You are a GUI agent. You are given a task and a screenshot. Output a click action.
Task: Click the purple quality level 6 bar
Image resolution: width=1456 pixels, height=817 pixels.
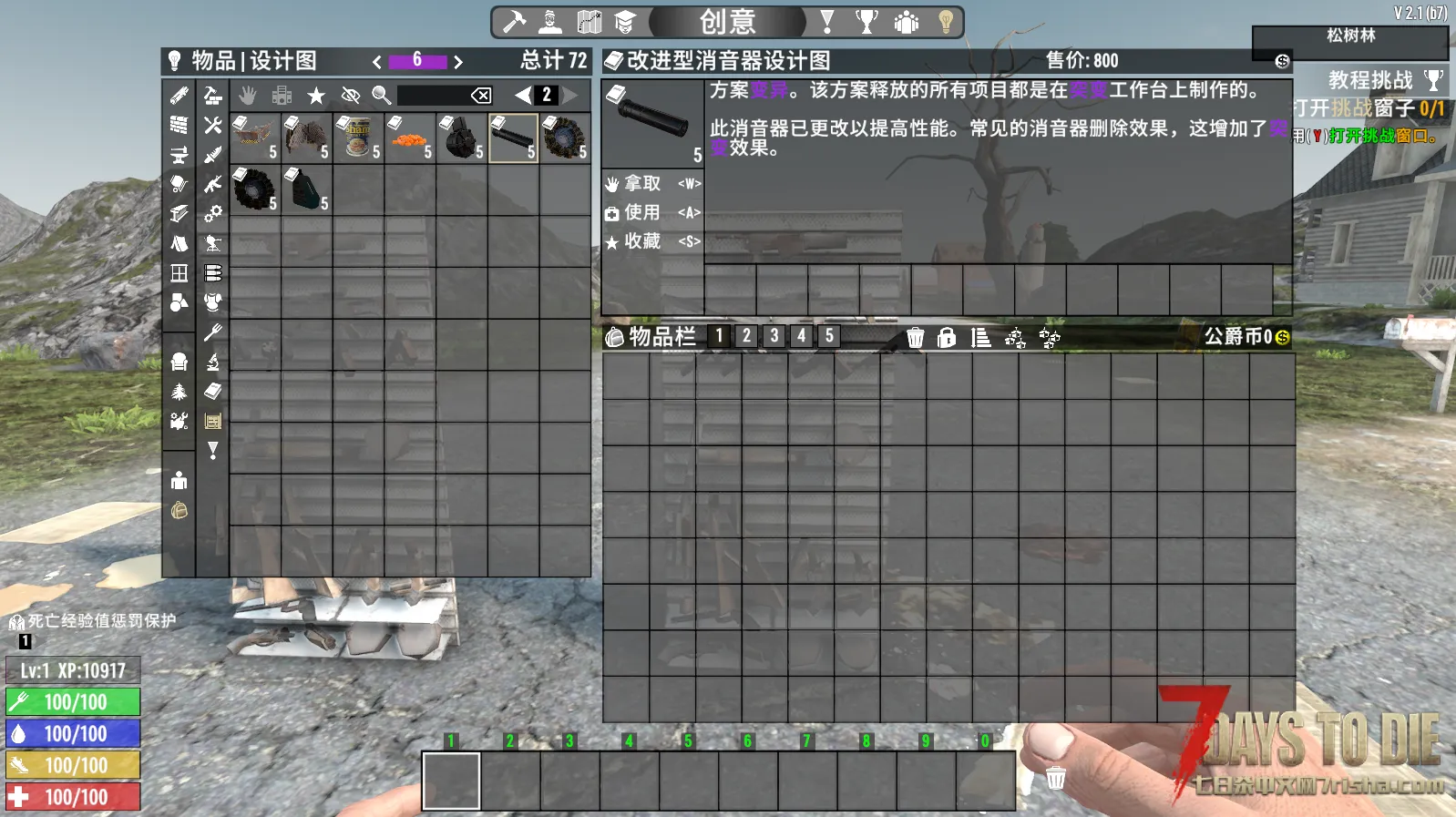(x=417, y=61)
